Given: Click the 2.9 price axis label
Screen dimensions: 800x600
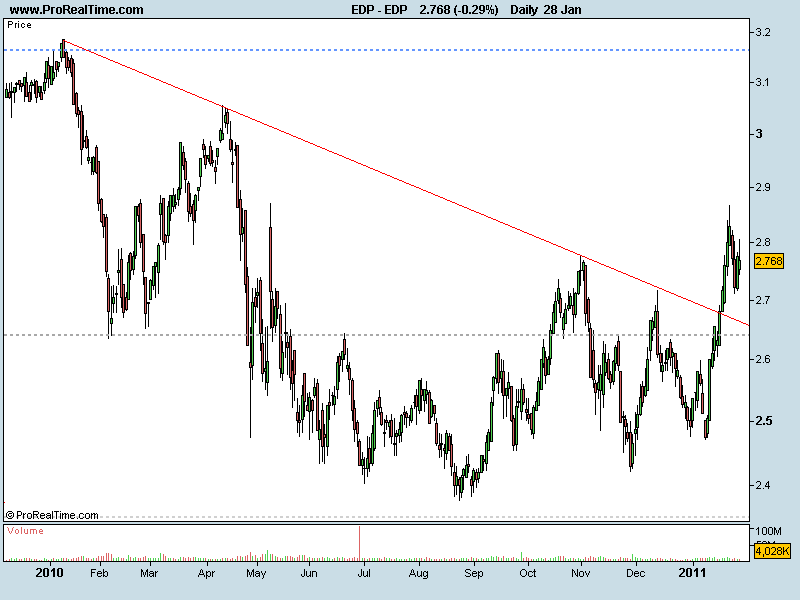Looking at the screenshot, I should point(763,187).
